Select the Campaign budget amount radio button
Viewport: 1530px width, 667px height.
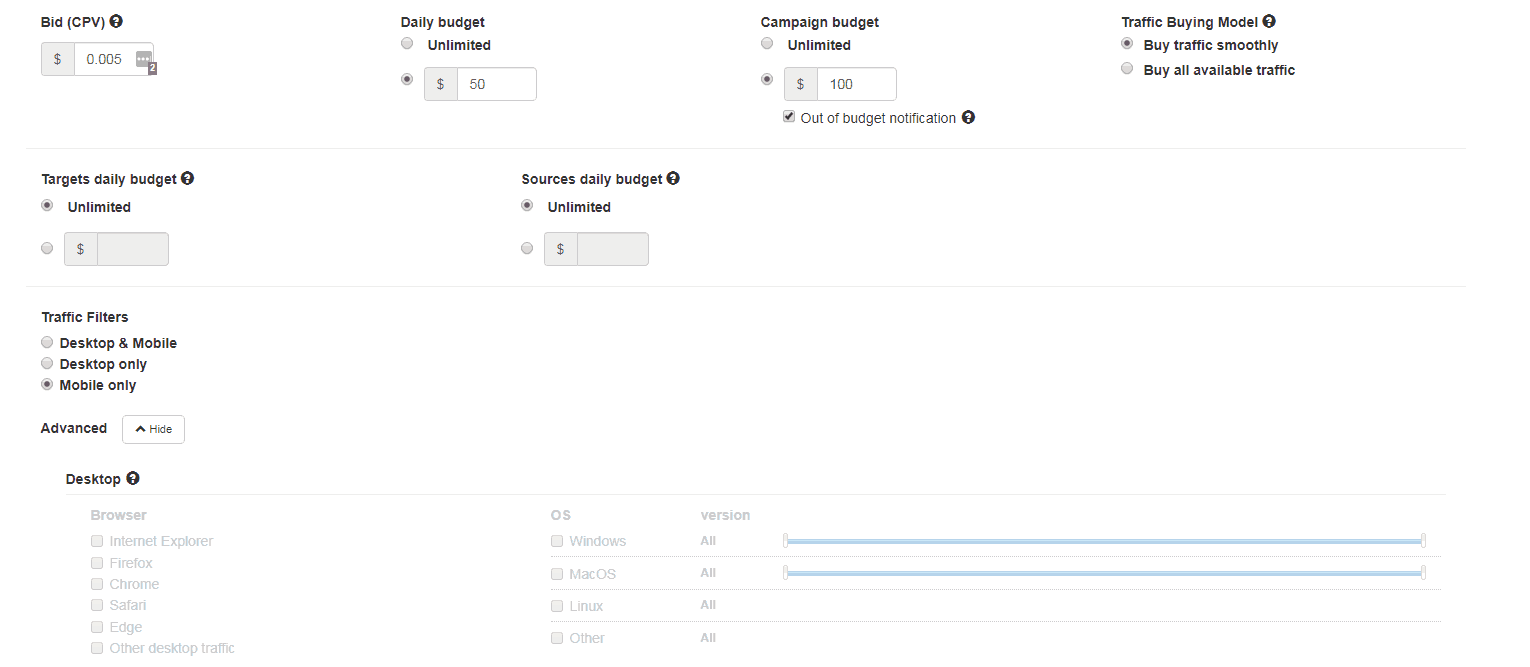point(767,79)
